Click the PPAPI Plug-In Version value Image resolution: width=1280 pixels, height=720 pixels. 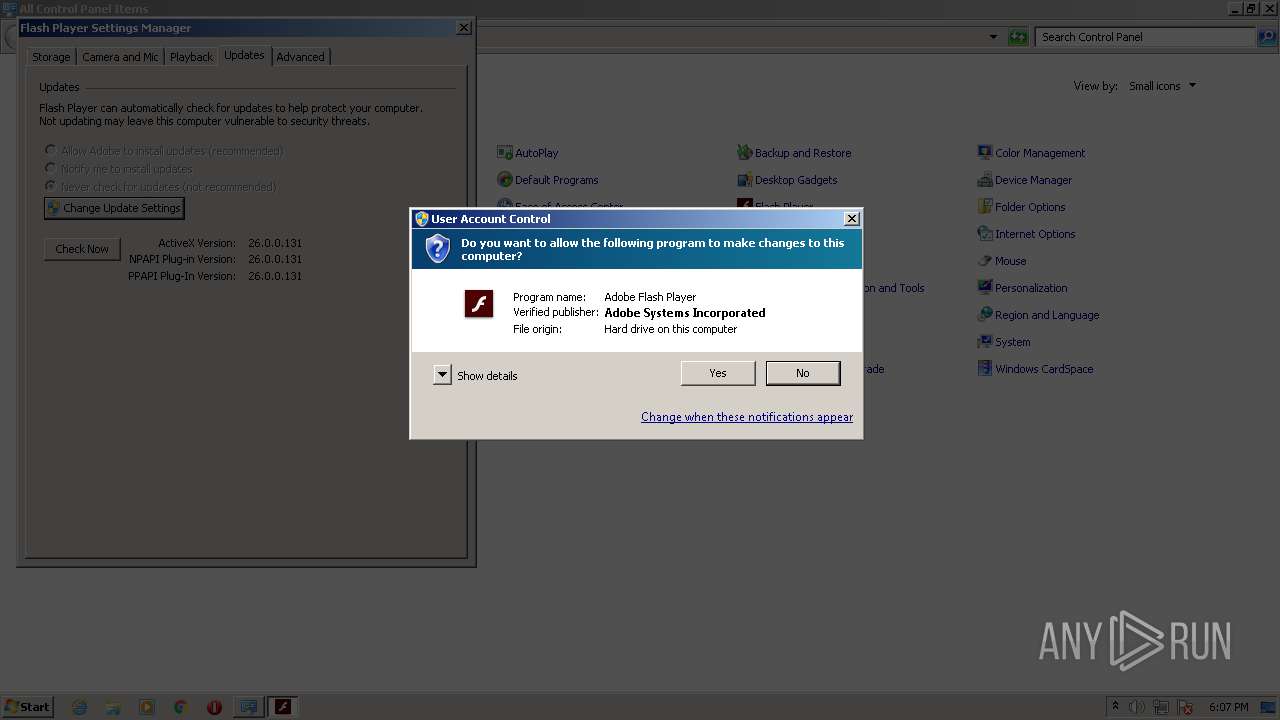point(275,276)
